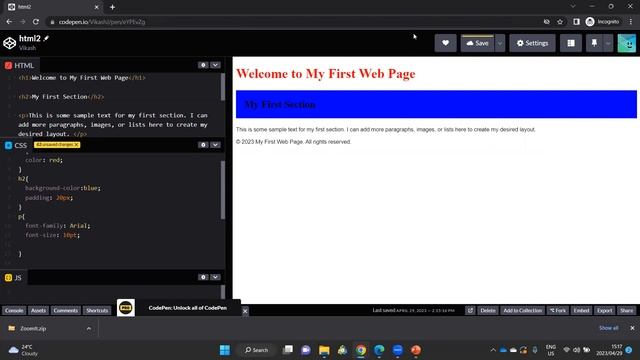Expand the JS editor dropdown chevron
The height and width of the screenshot is (360, 640).
215,277
